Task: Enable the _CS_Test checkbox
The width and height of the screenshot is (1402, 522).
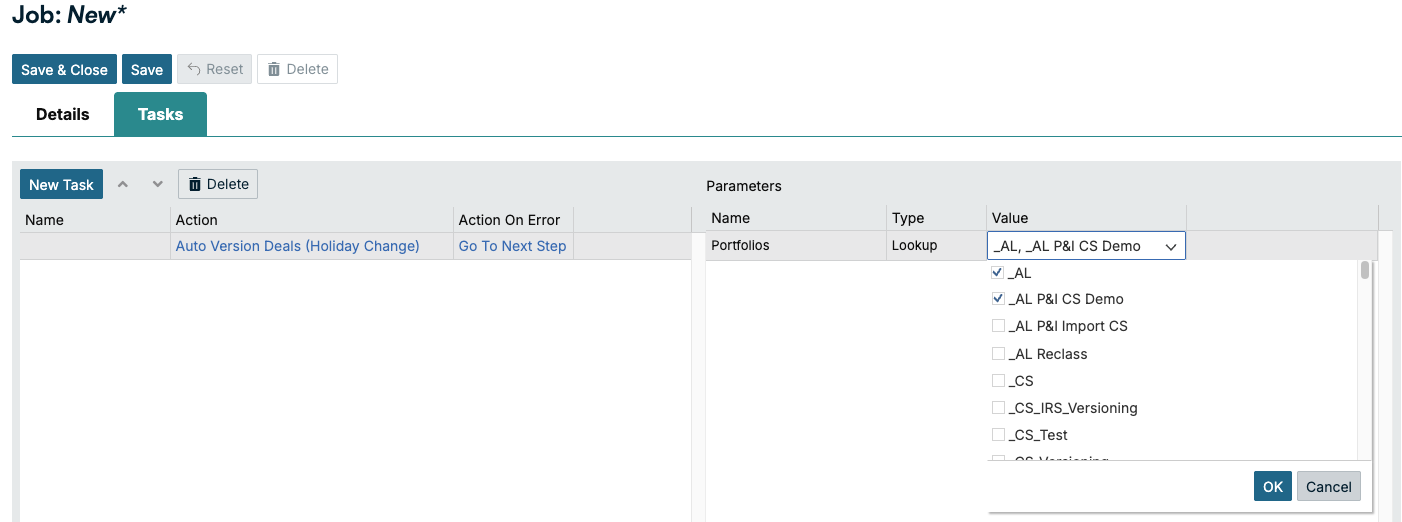Action: tap(998, 435)
